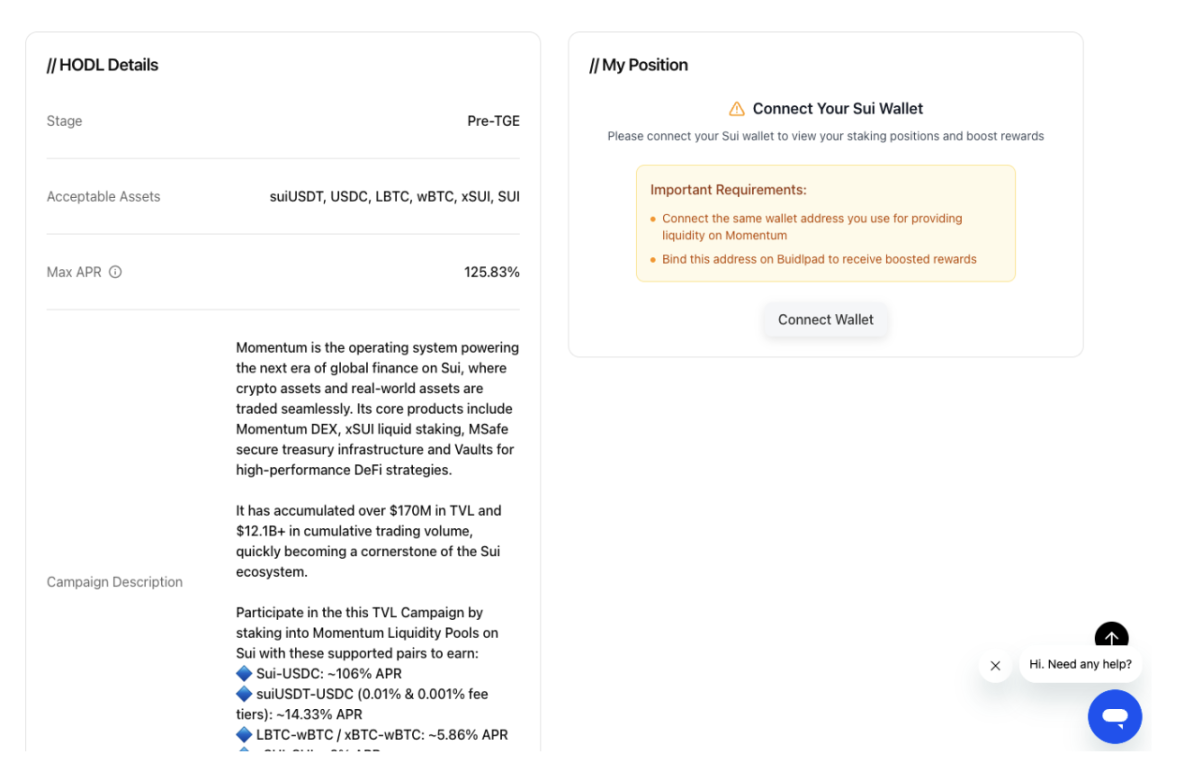Click the blue diamond beside Sui-USDC APR
The image size is (1184, 781).
[244, 674]
